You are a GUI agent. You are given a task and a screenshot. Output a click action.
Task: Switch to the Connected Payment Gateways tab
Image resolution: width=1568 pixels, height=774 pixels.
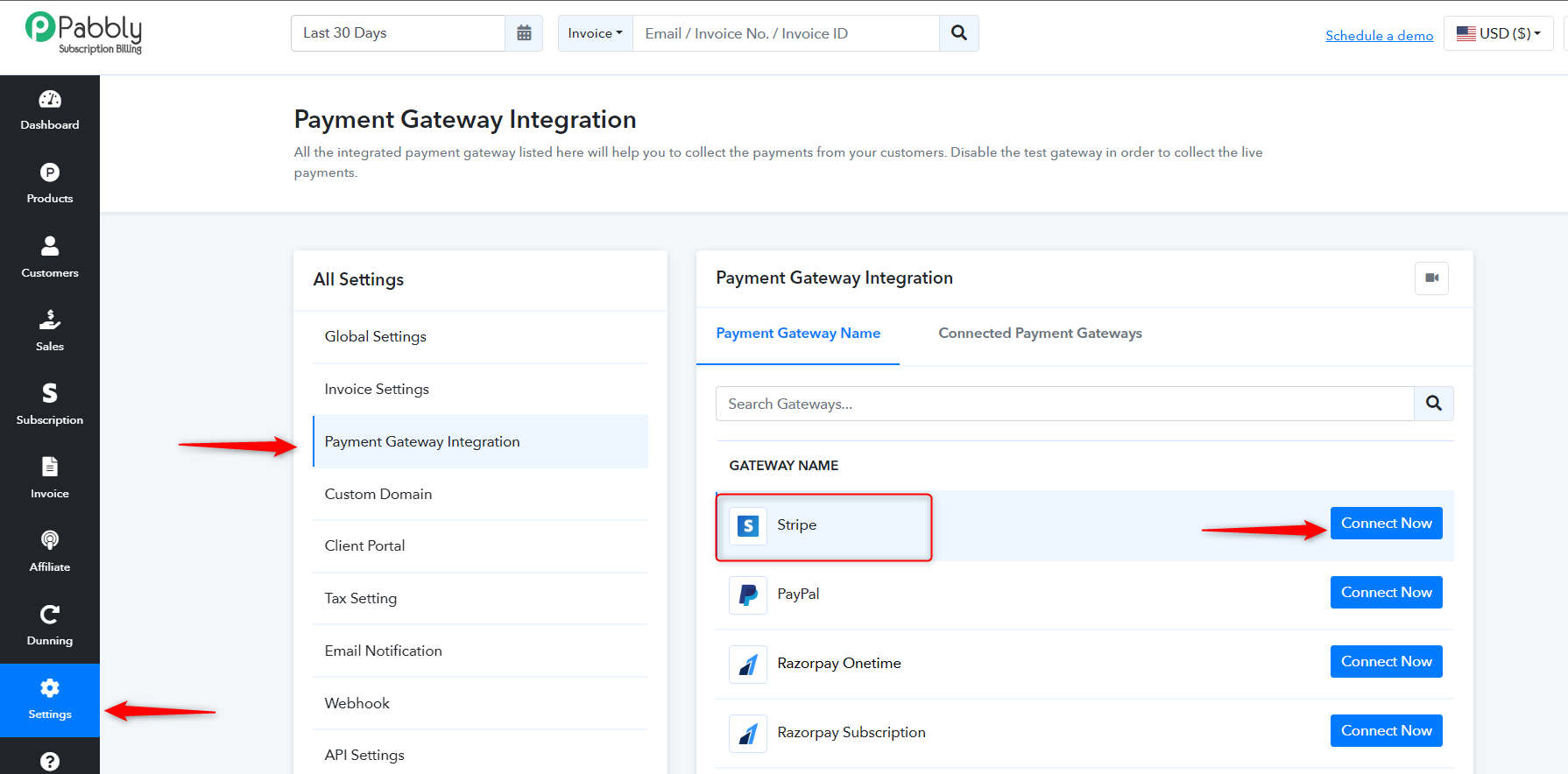tap(1040, 334)
